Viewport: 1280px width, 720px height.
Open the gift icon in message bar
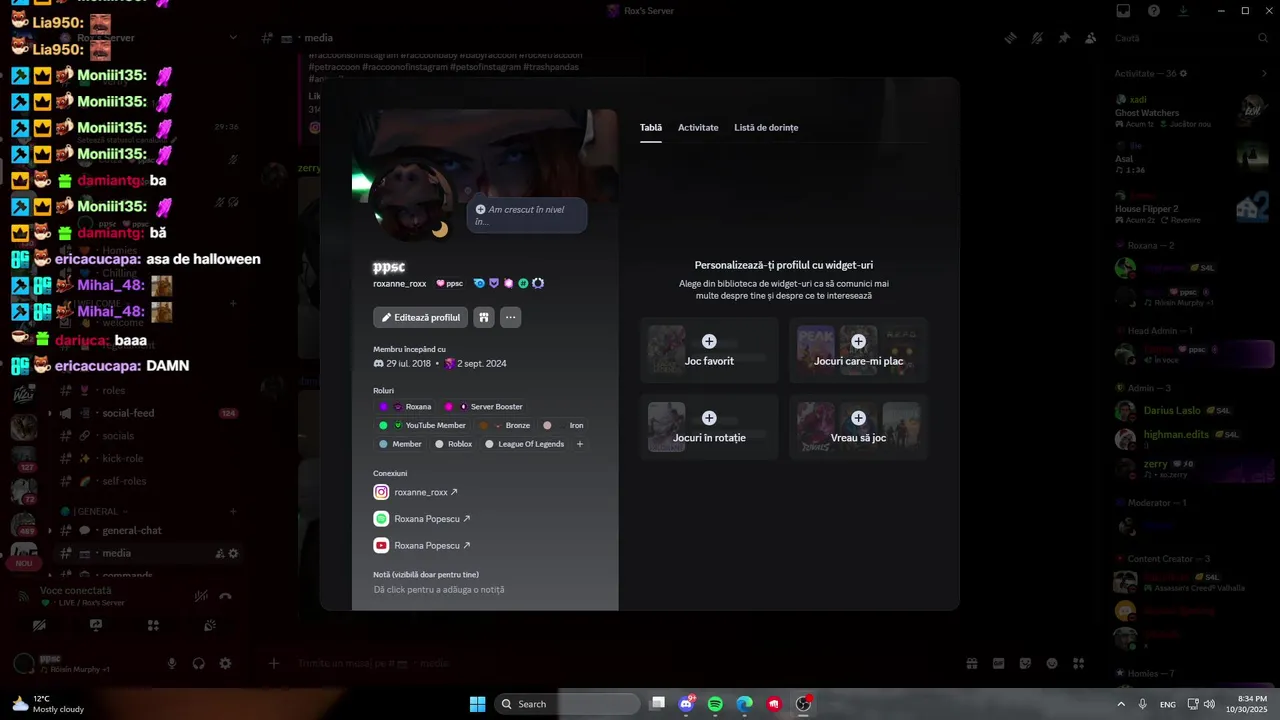click(971, 663)
